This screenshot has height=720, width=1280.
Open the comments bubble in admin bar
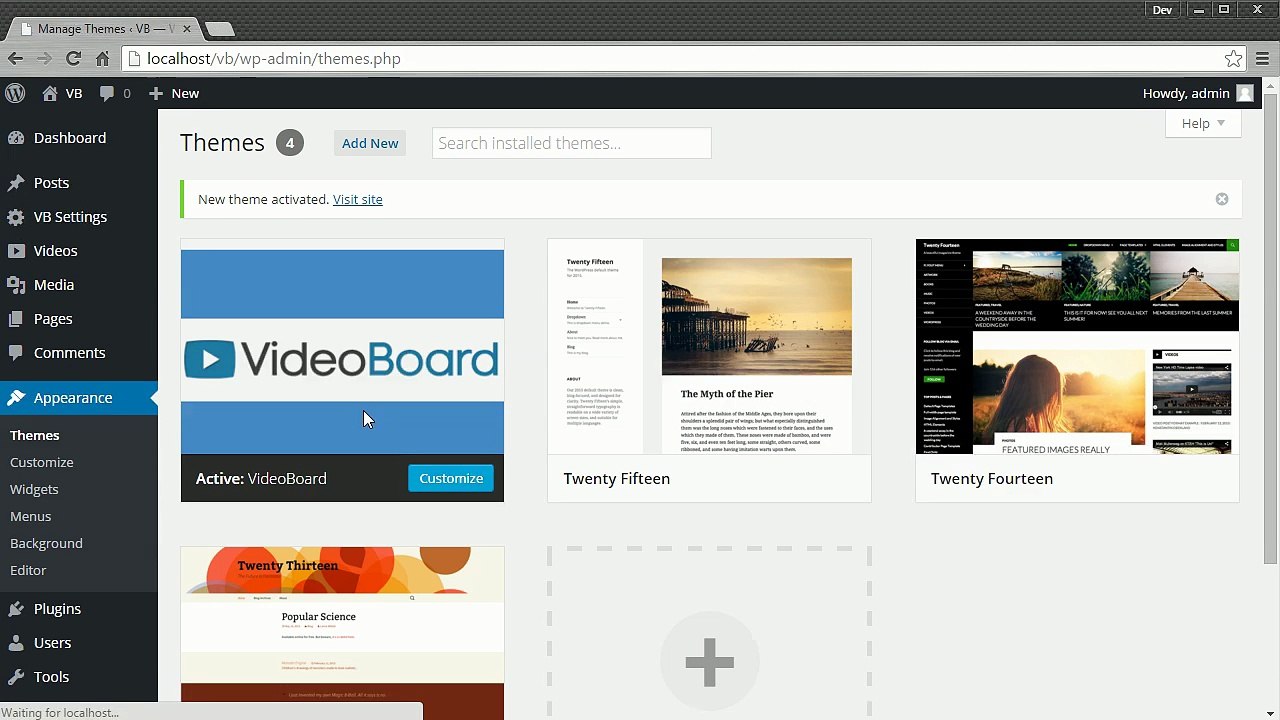pyautogui.click(x=107, y=93)
